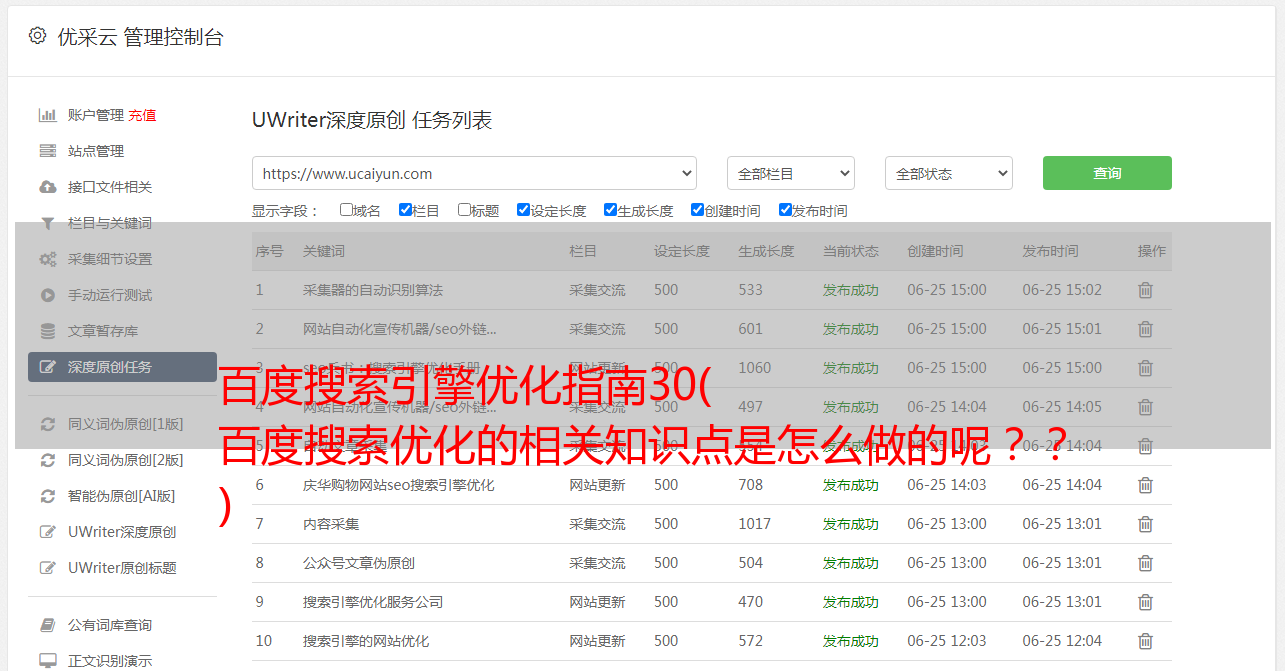
Task: Delete the 搜索引擎优化服务公司 task row
Action: pos(1146,602)
